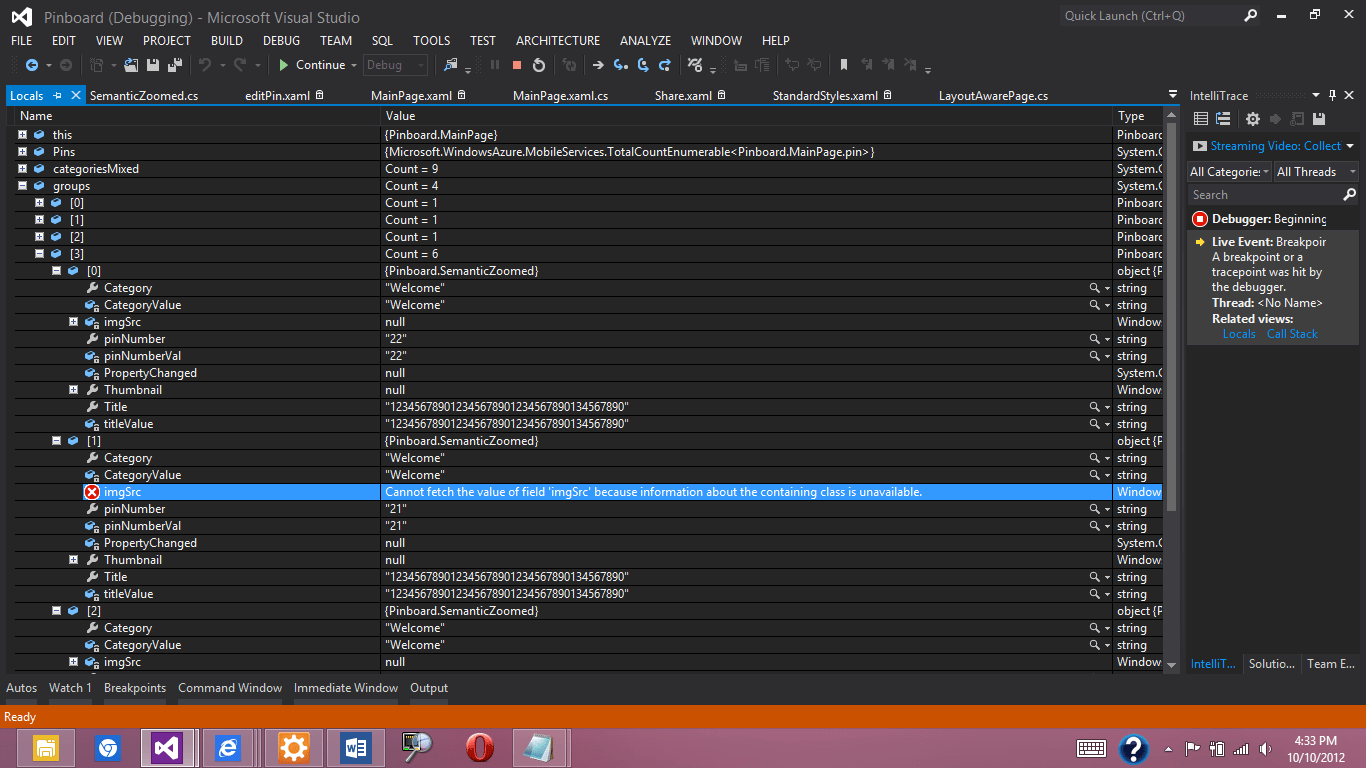Click the Open File toolbar icon
This screenshot has height=768, width=1366.
click(x=133, y=65)
